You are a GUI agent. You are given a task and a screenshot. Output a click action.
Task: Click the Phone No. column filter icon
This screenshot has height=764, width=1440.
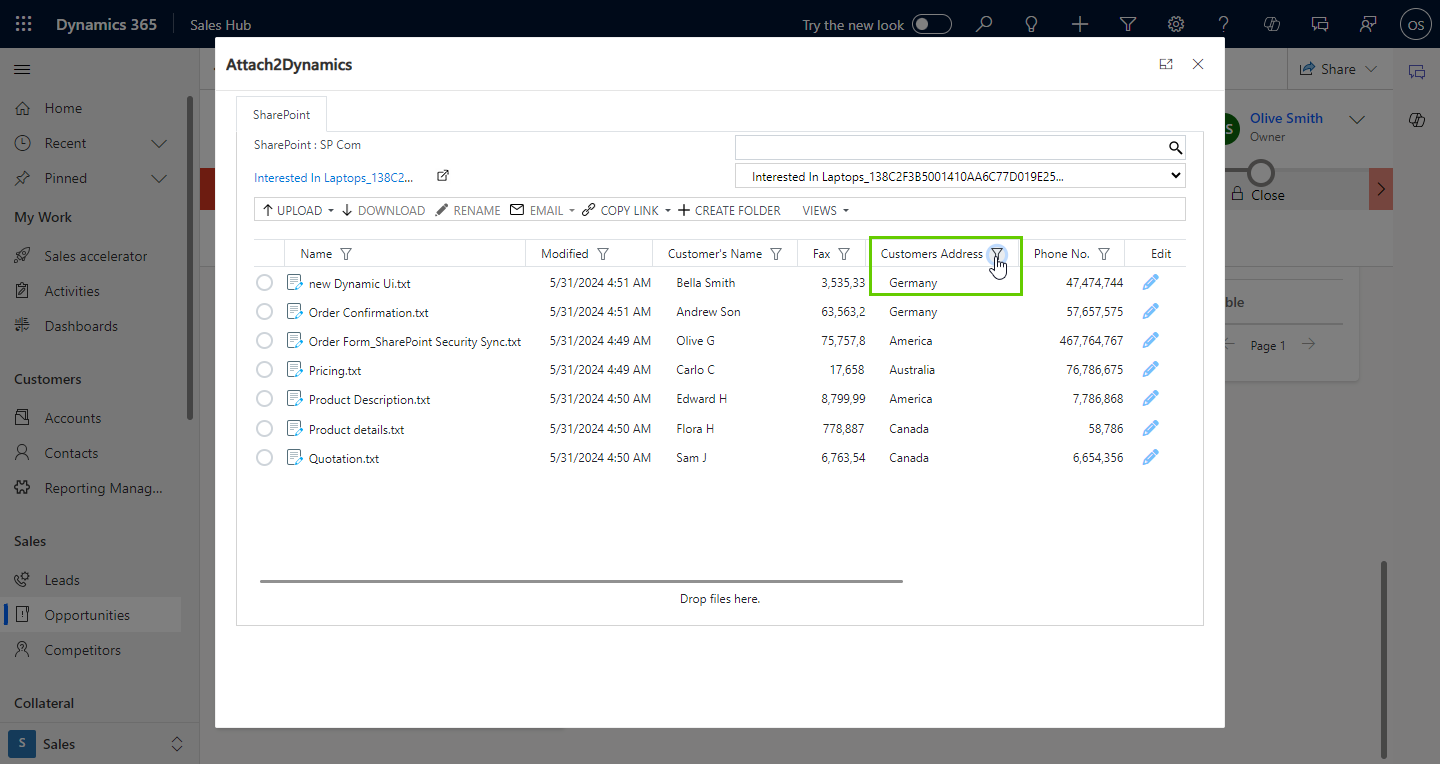click(x=1104, y=254)
